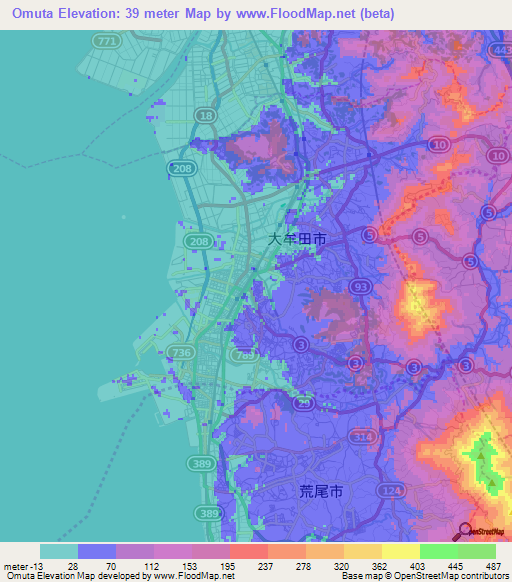Image resolution: width=512 pixels, height=582 pixels.
Task: Click the '362' legend value
Action: (x=379, y=567)
